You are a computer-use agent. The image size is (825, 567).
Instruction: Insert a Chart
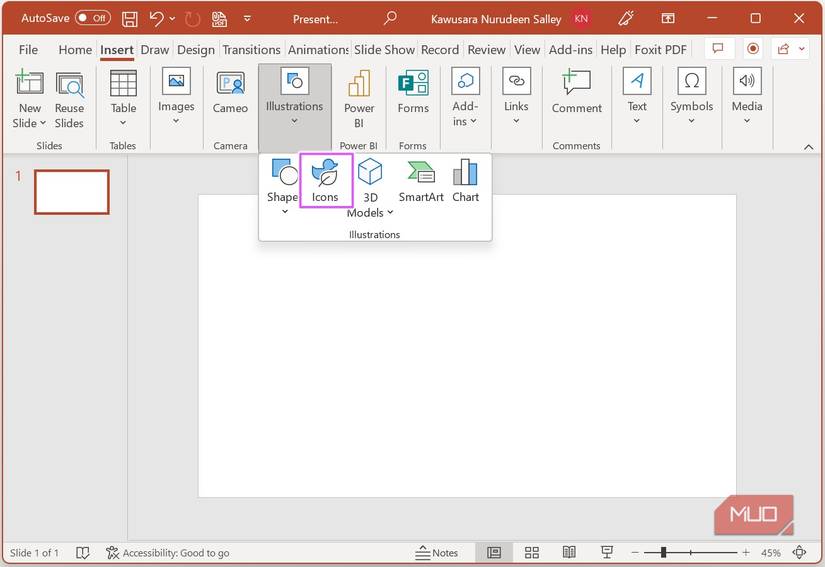466,181
